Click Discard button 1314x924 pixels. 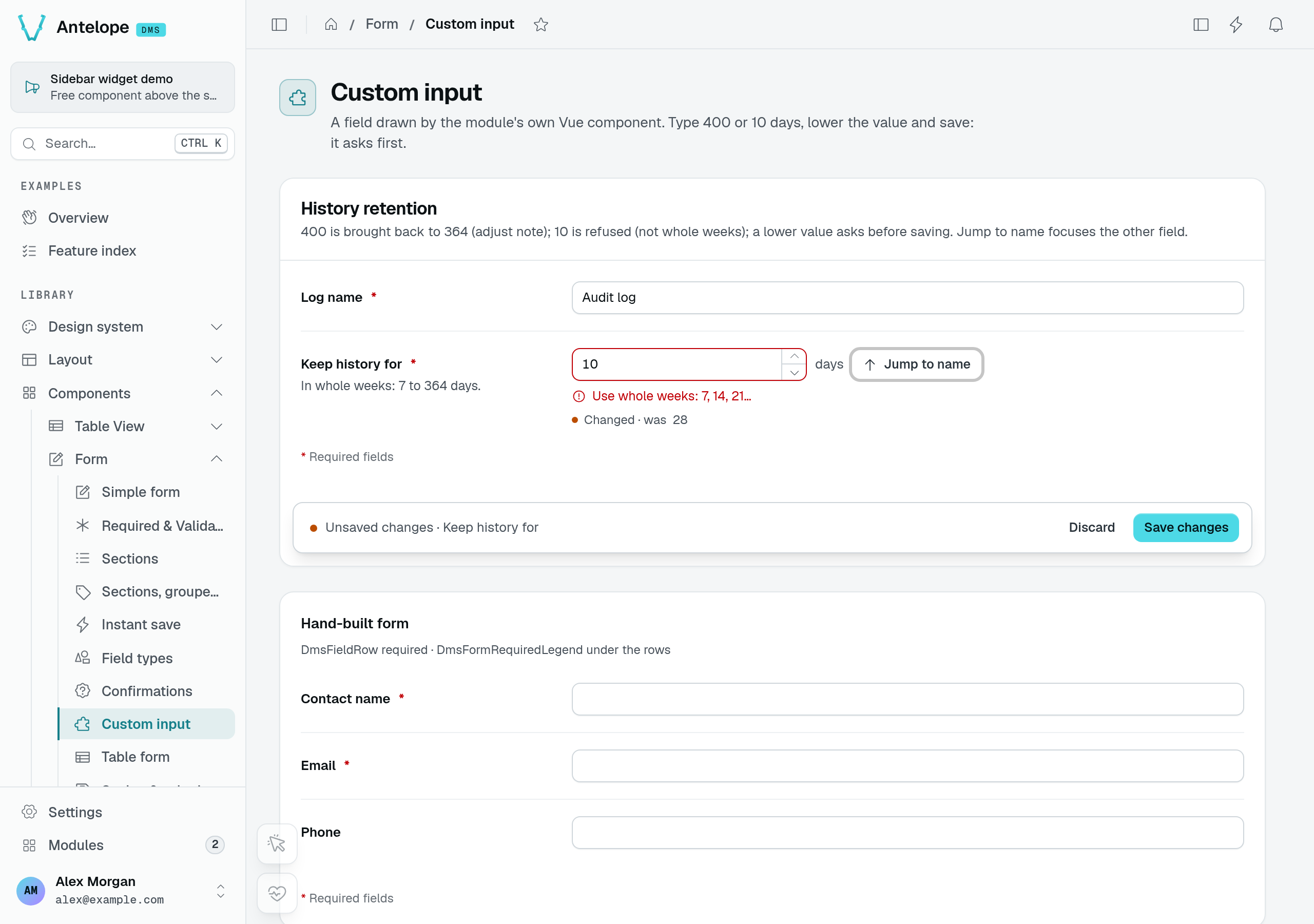pyautogui.click(x=1091, y=527)
